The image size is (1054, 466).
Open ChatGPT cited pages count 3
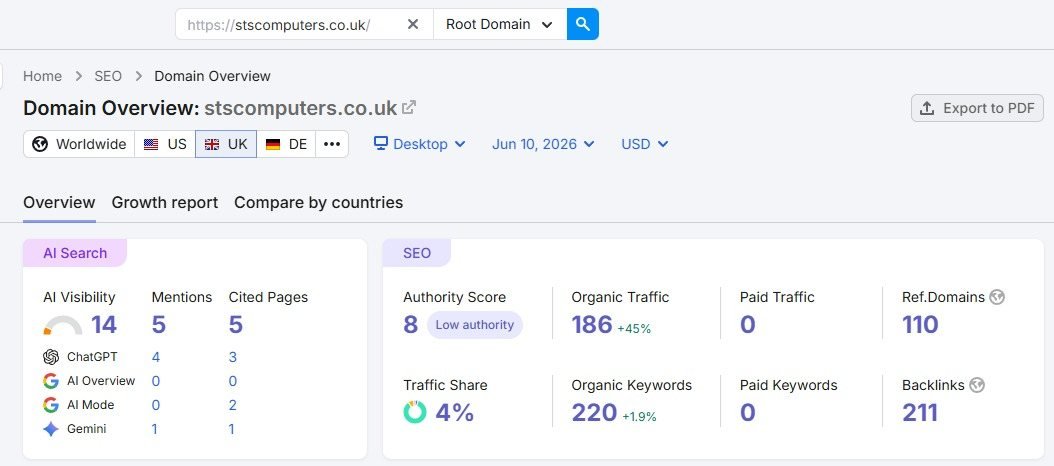click(x=233, y=357)
